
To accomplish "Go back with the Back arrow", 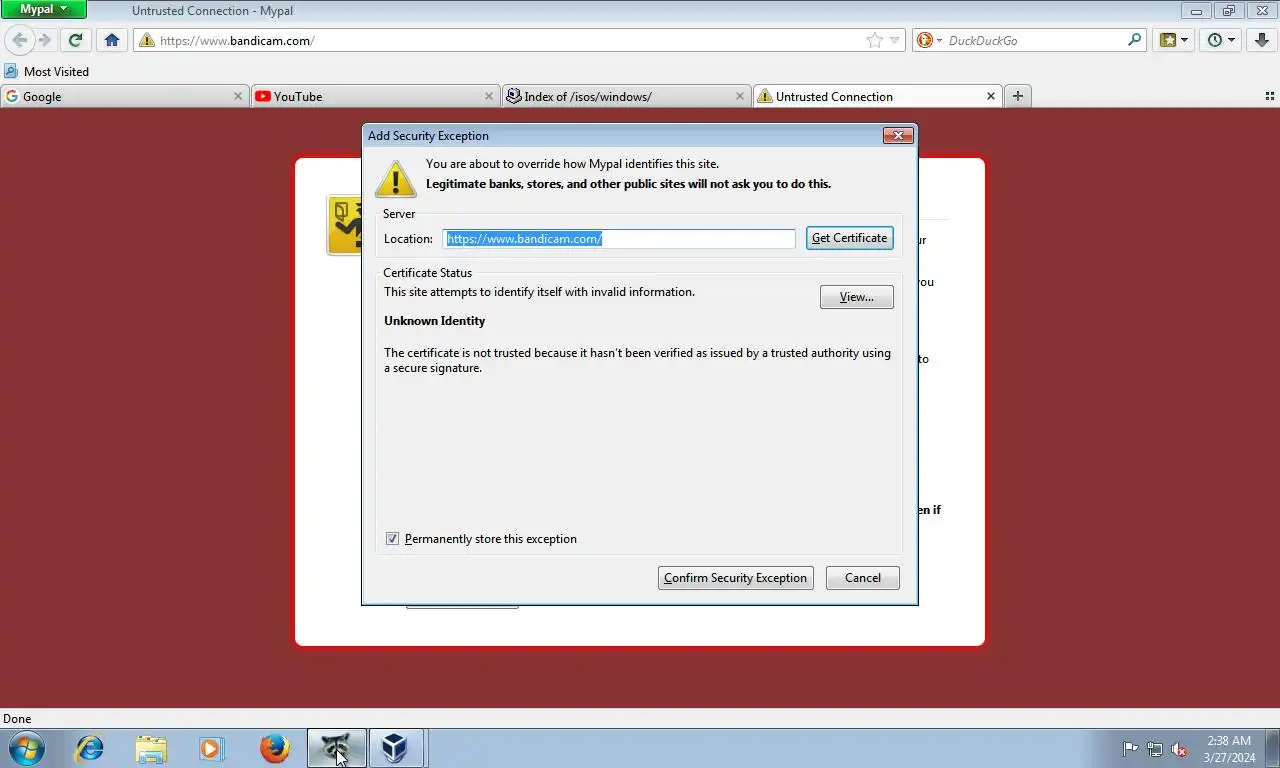I will tap(19, 40).
